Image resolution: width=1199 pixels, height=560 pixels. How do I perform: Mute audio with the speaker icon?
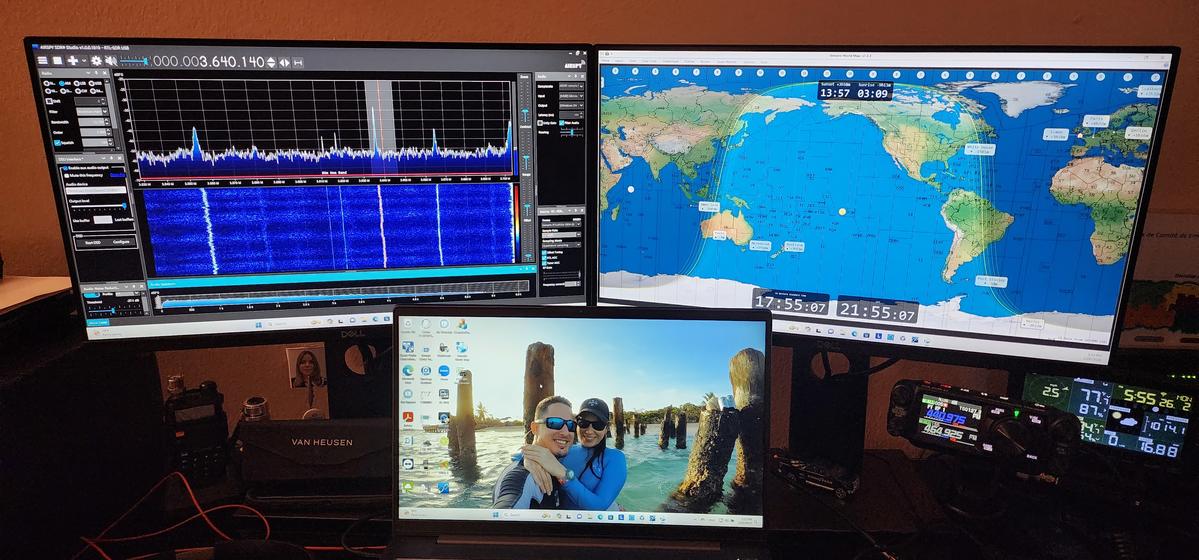pyautogui.click(x=110, y=60)
